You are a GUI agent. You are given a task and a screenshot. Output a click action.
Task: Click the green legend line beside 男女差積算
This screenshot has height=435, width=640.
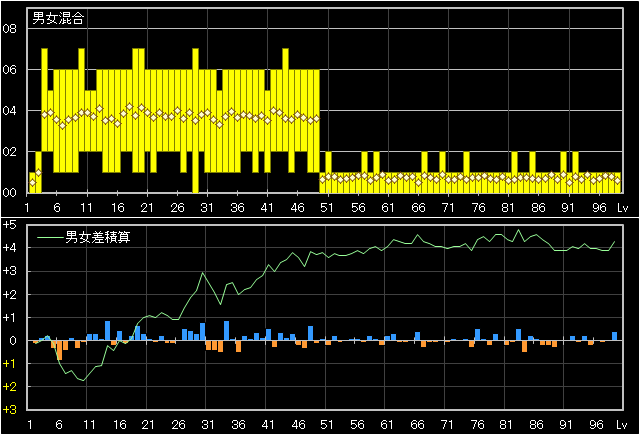(51, 237)
